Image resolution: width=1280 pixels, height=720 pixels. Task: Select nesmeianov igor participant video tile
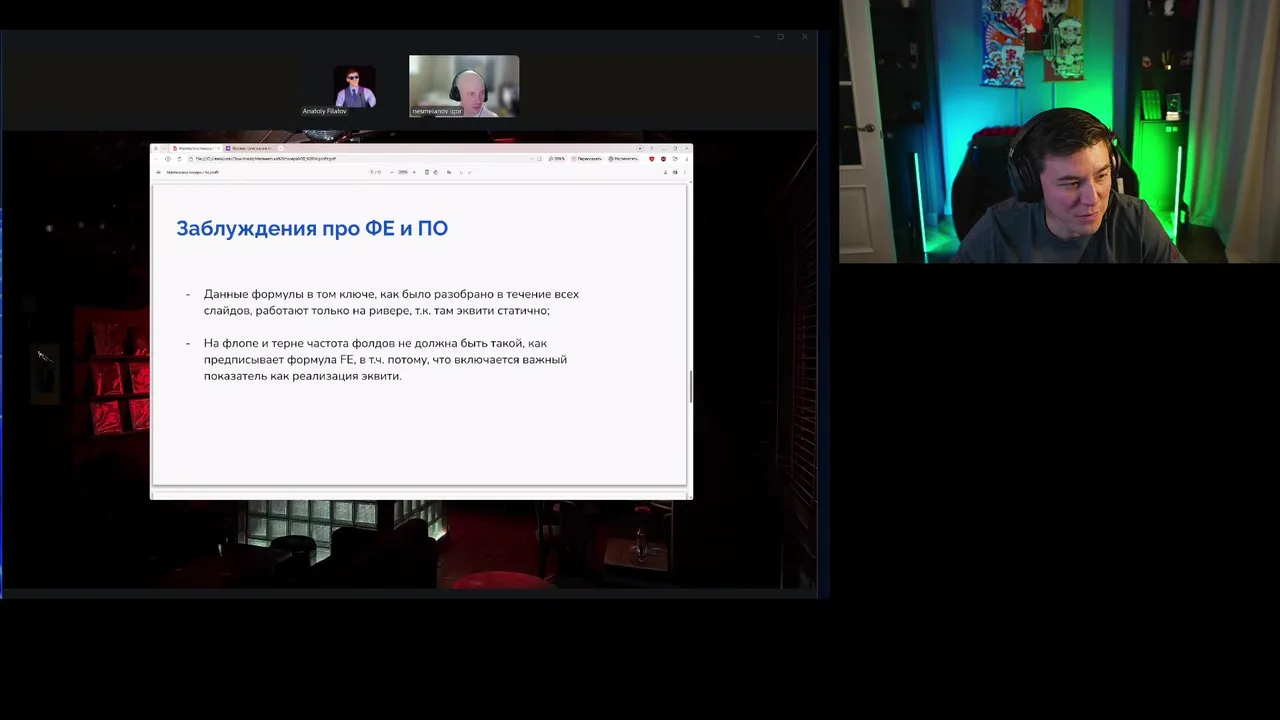pos(464,86)
